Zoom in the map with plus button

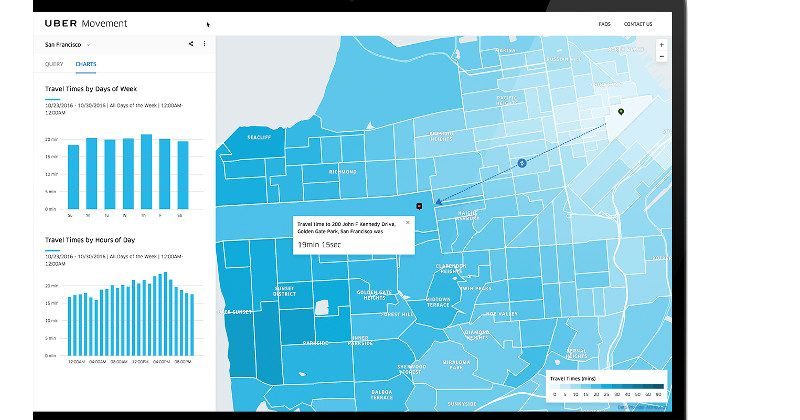(x=662, y=45)
